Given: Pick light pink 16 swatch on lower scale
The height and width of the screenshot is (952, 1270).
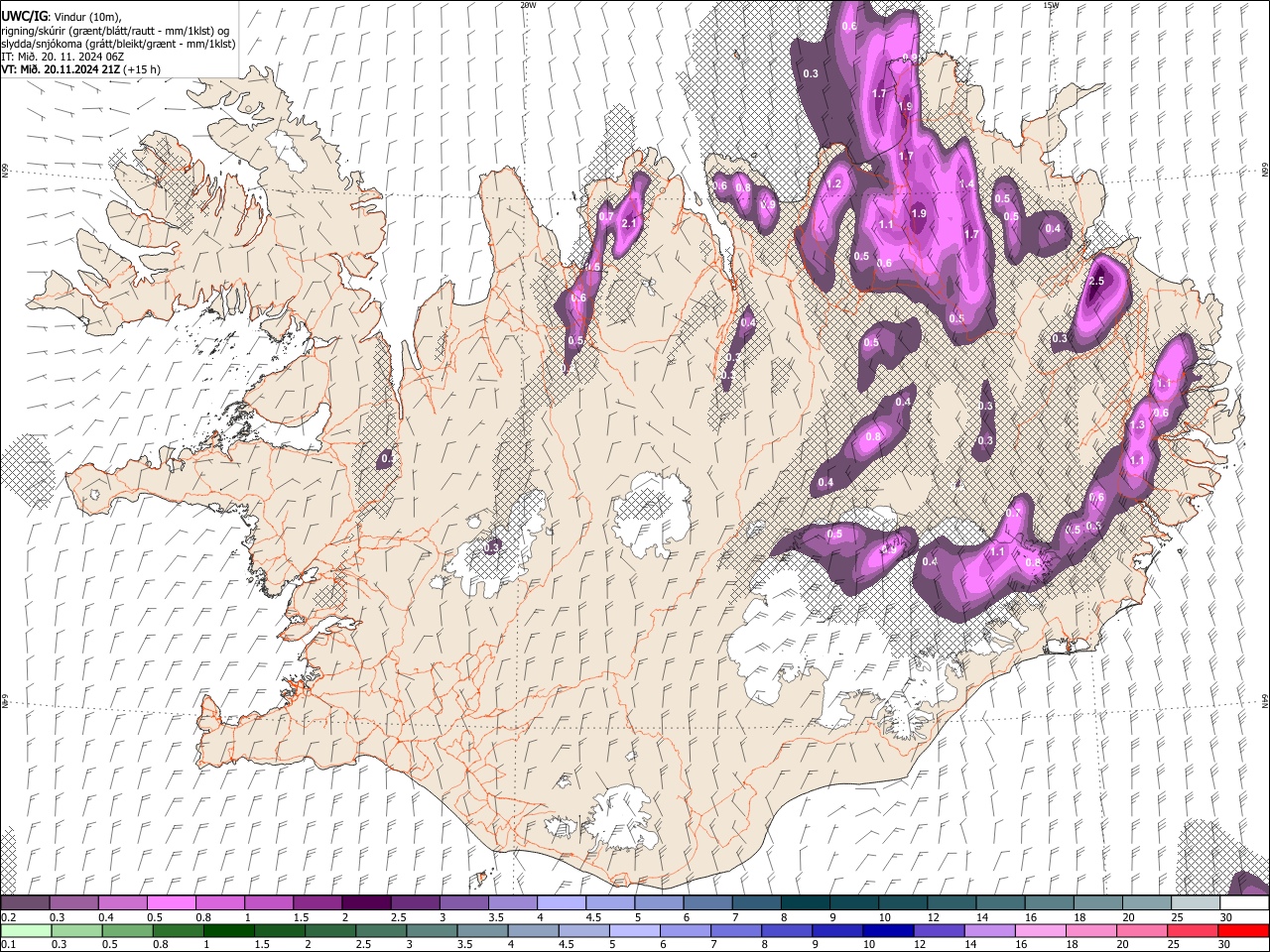Looking at the screenshot, I should point(1041,930).
